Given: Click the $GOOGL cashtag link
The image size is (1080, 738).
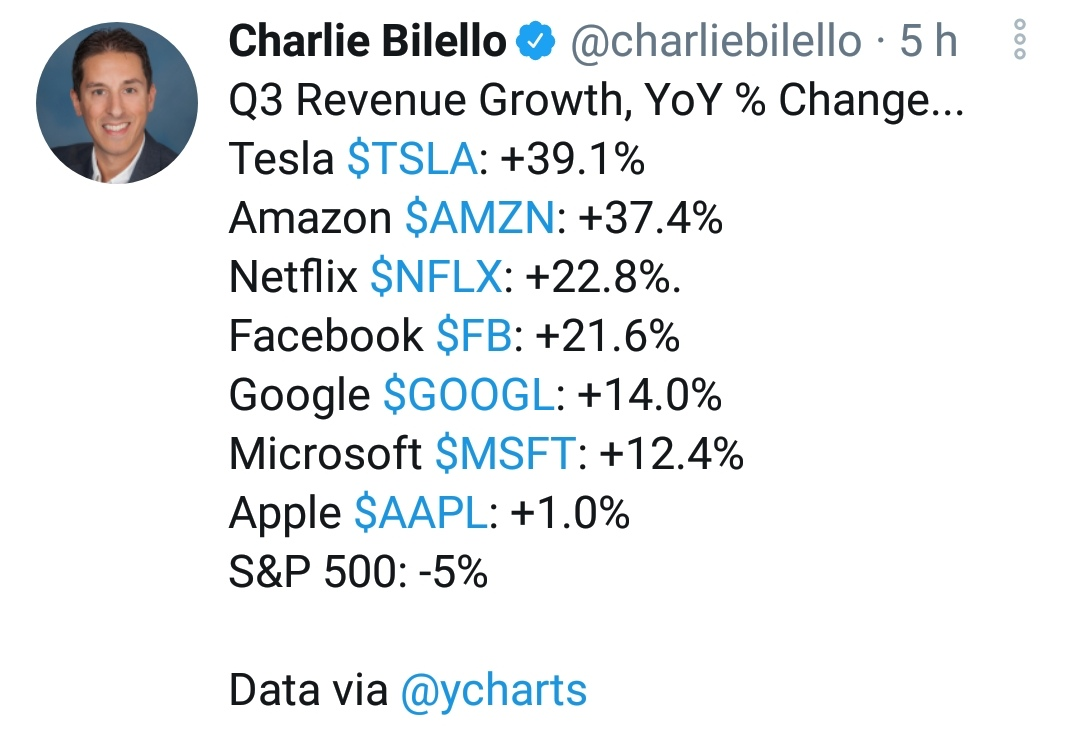Looking at the screenshot, I should point(468,396).
